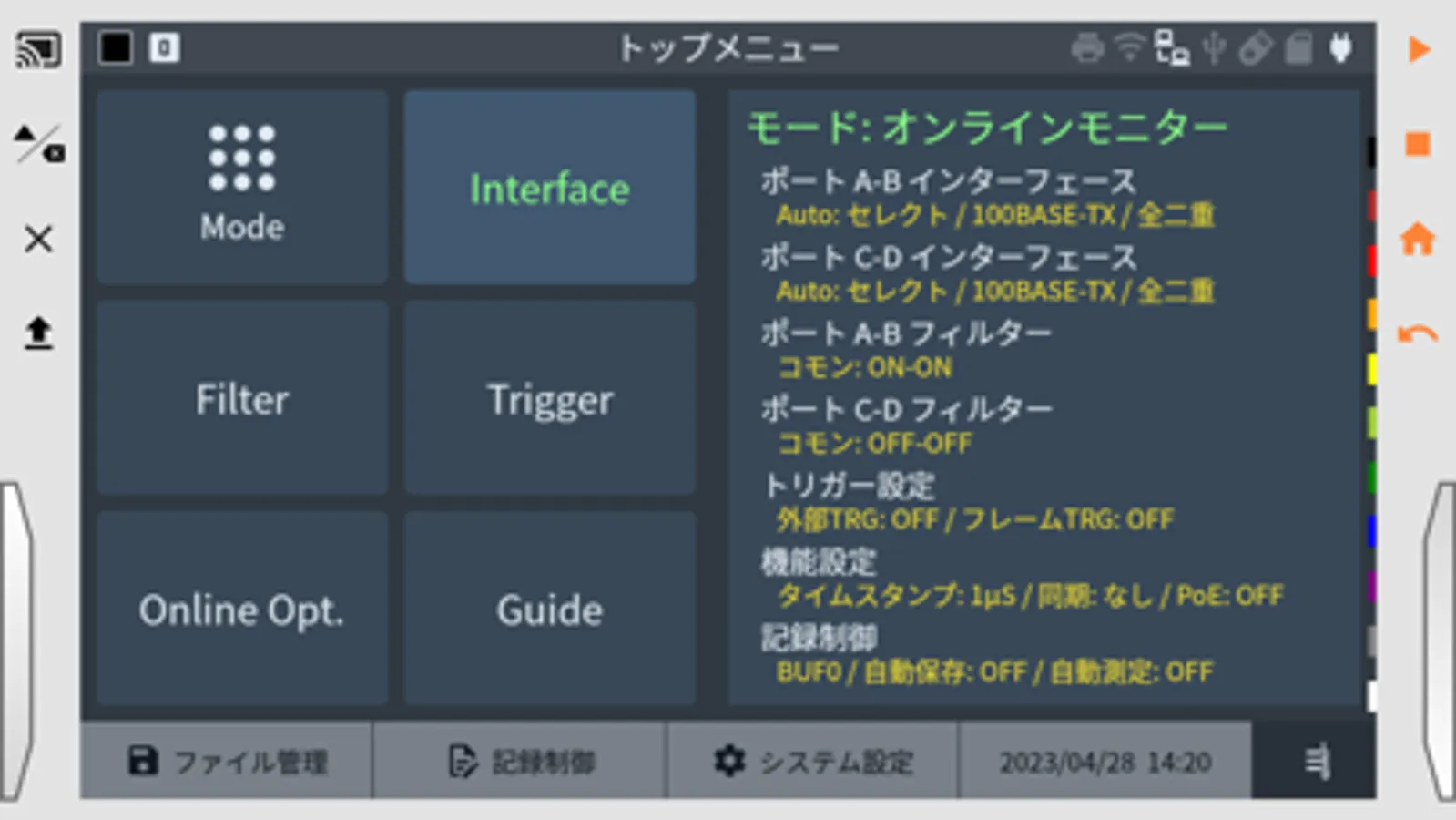Open the Online Opt. tile
Viewport: 1456px width, 820px height.
242,609
